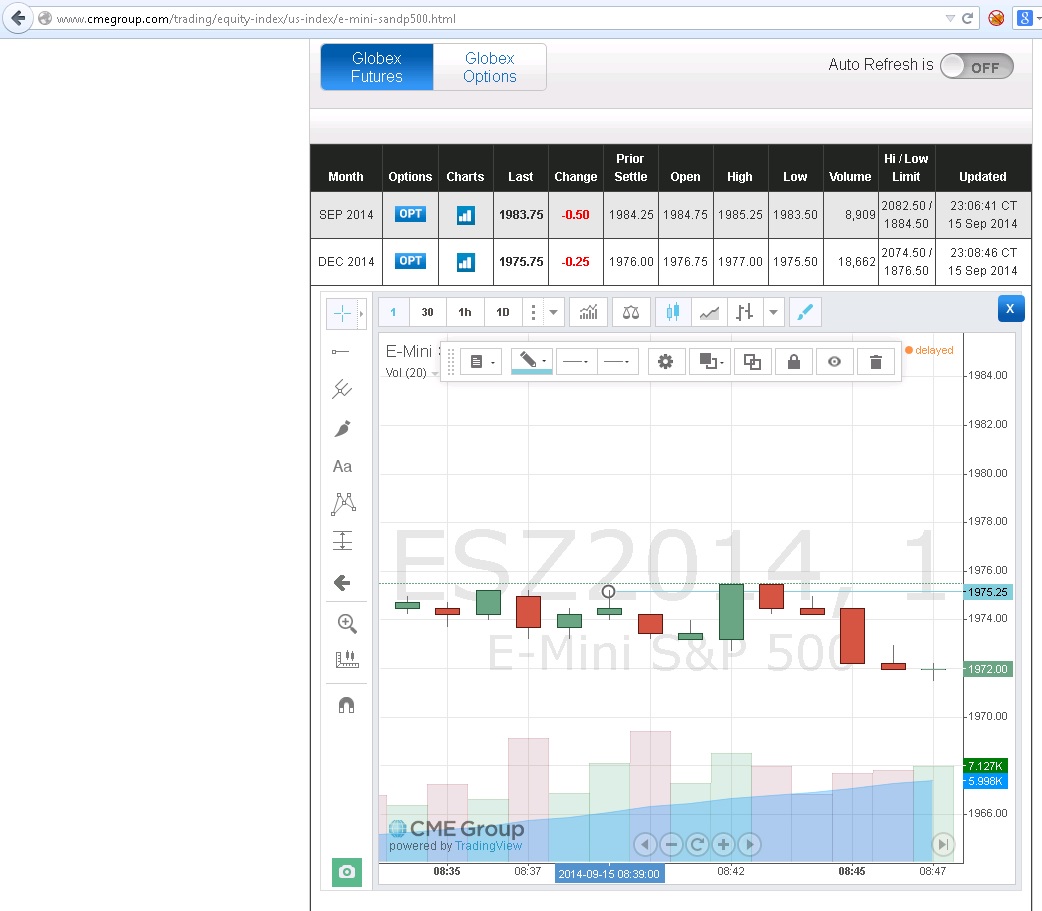The width and height of the screenshot is (1042, 911).
Task: Select the pattern drawing tool
Action: pyautogui.click(x=344, y=504)
